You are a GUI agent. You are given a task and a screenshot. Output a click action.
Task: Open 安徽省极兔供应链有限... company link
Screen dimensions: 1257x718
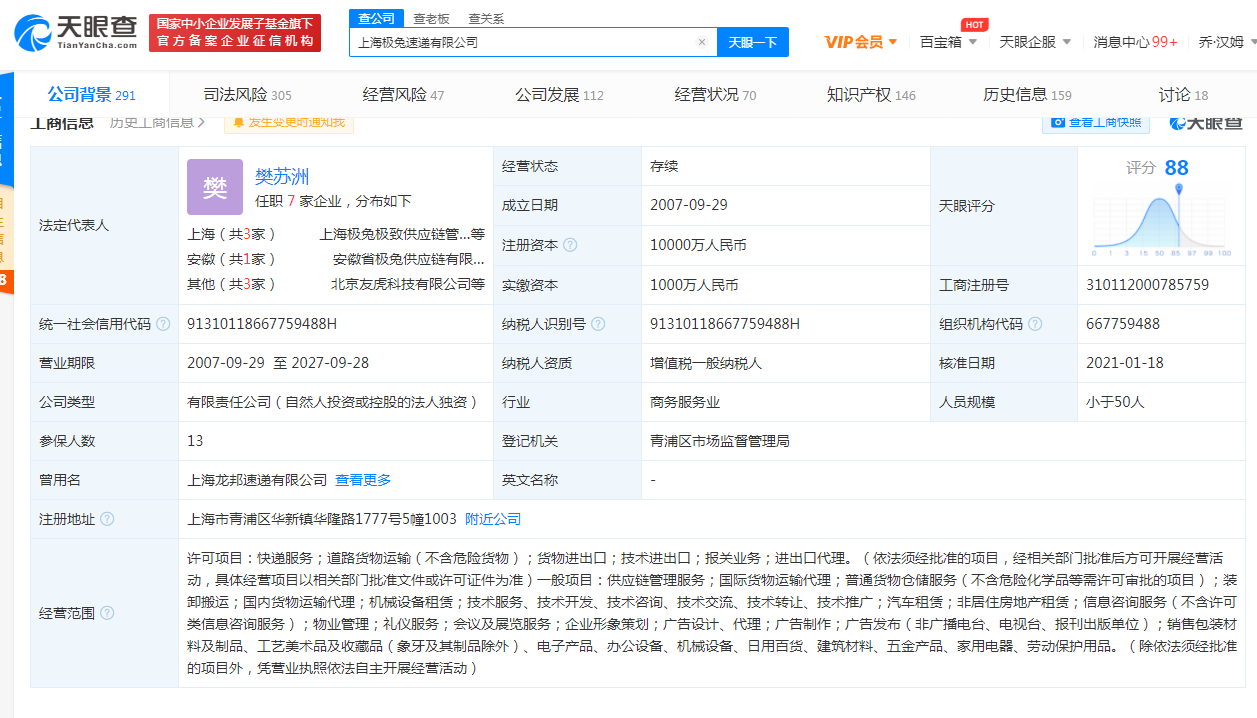408,259
